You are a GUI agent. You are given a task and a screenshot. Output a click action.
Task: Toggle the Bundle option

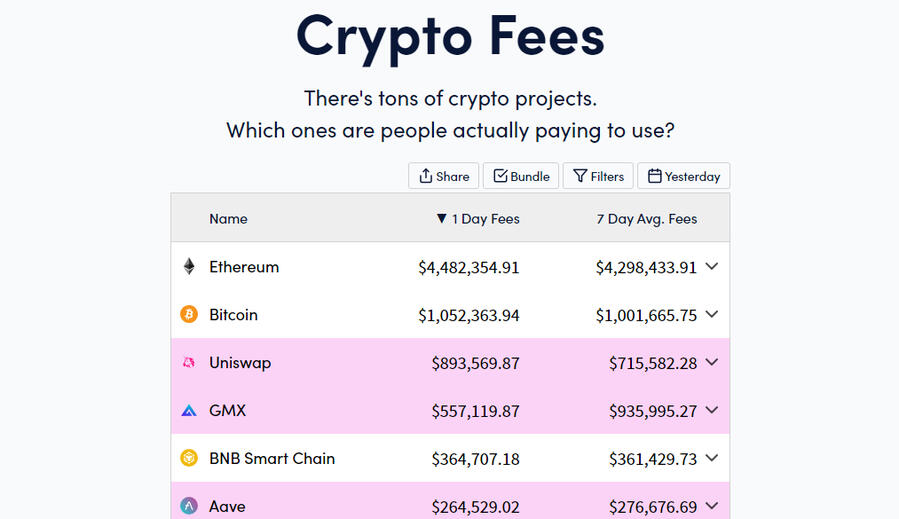pyautogui.click(x=521, y=176)
